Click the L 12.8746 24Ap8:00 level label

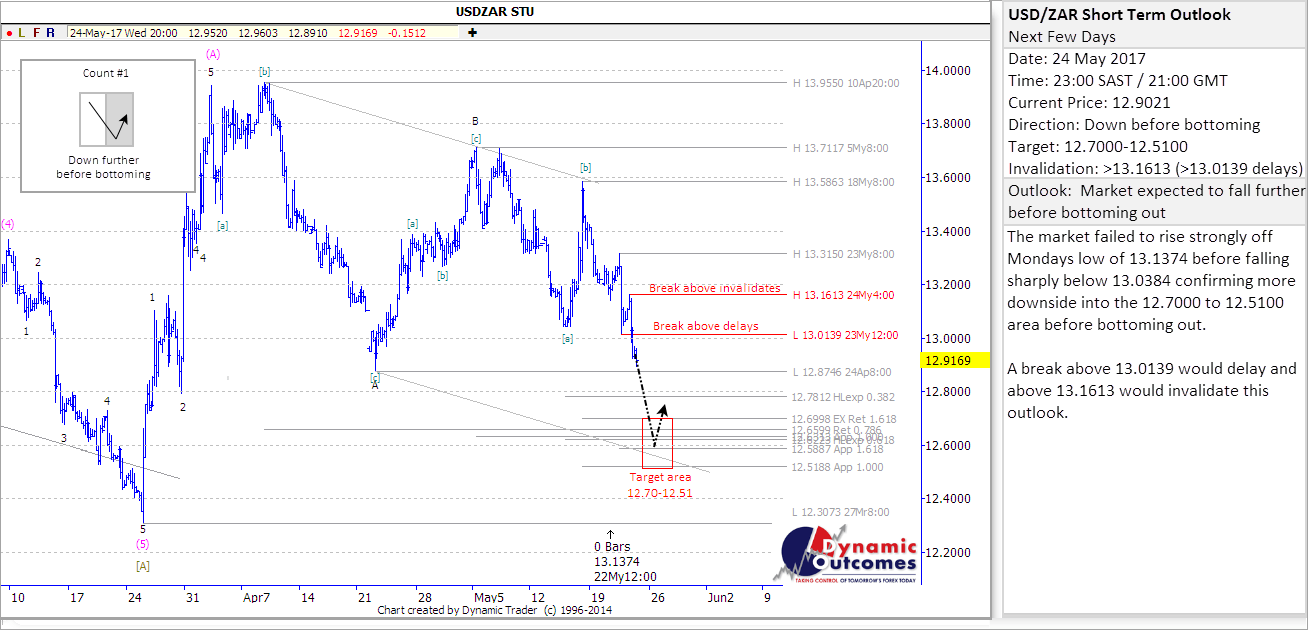tap(840, 372)
